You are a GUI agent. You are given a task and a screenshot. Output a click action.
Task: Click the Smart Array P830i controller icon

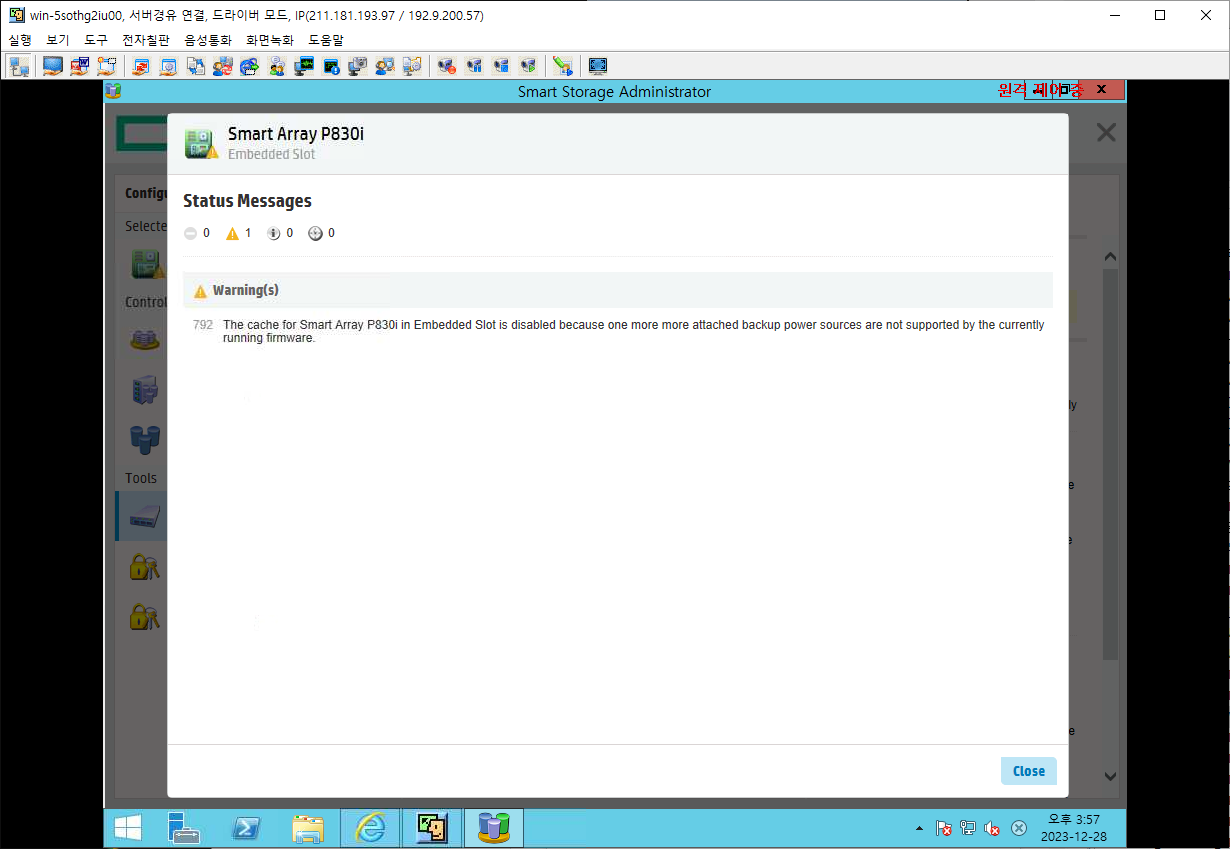[200, 143]
